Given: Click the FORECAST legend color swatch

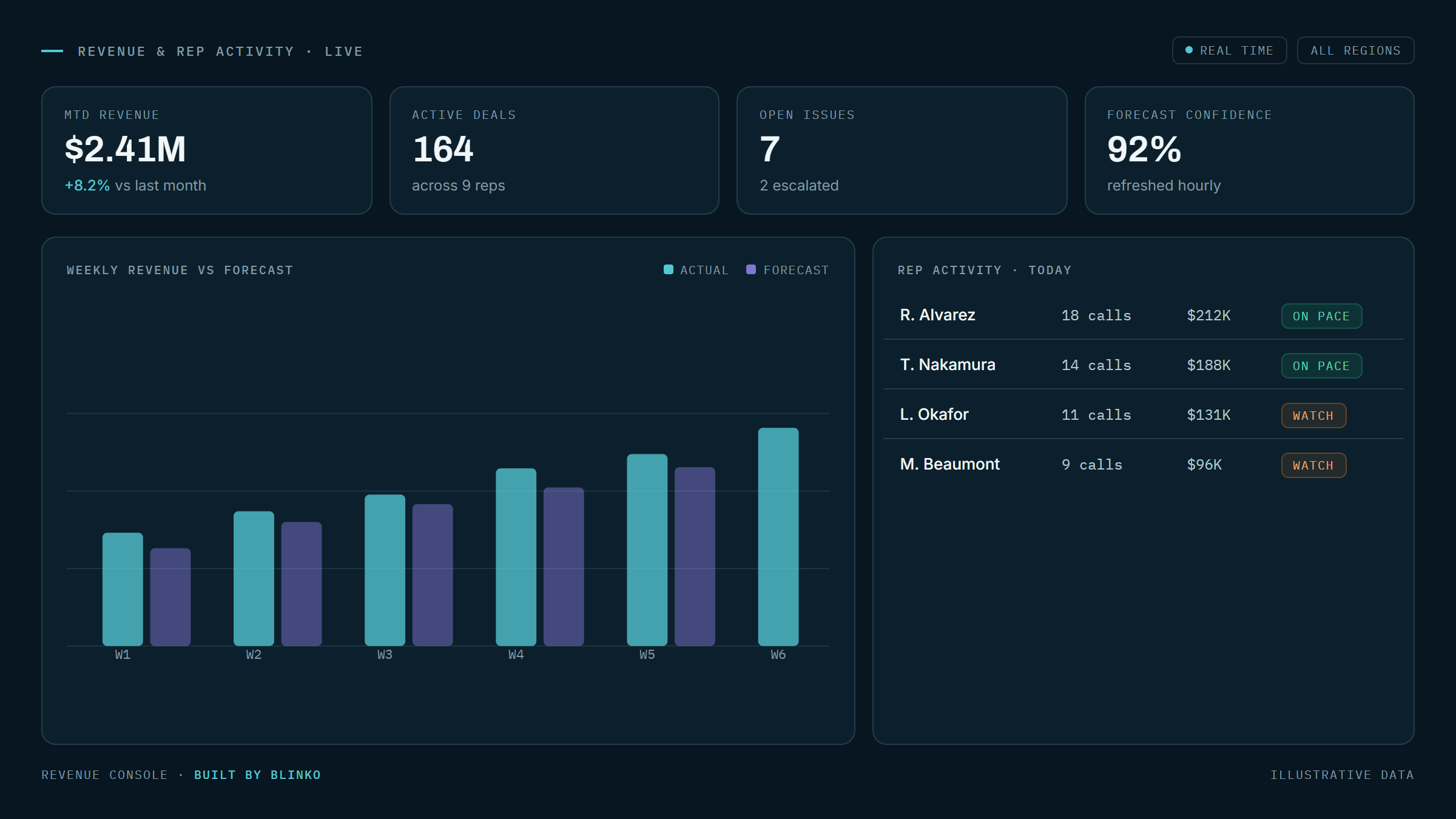Looking at the screenshot, I should [x=751, y=269].
